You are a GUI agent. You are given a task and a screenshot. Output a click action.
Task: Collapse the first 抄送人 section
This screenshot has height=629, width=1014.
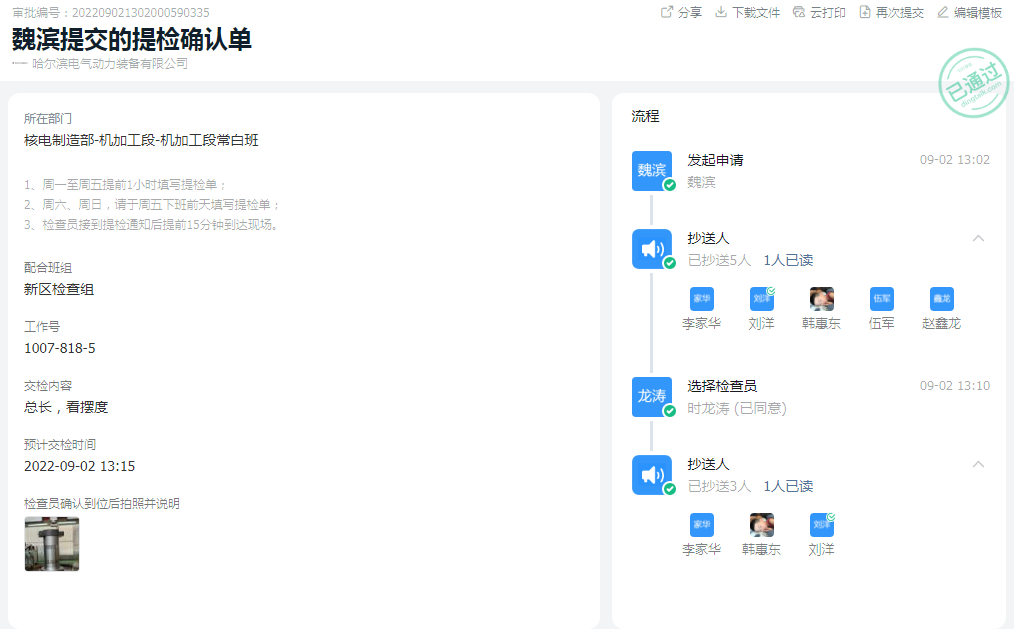[x=980, y=239]
